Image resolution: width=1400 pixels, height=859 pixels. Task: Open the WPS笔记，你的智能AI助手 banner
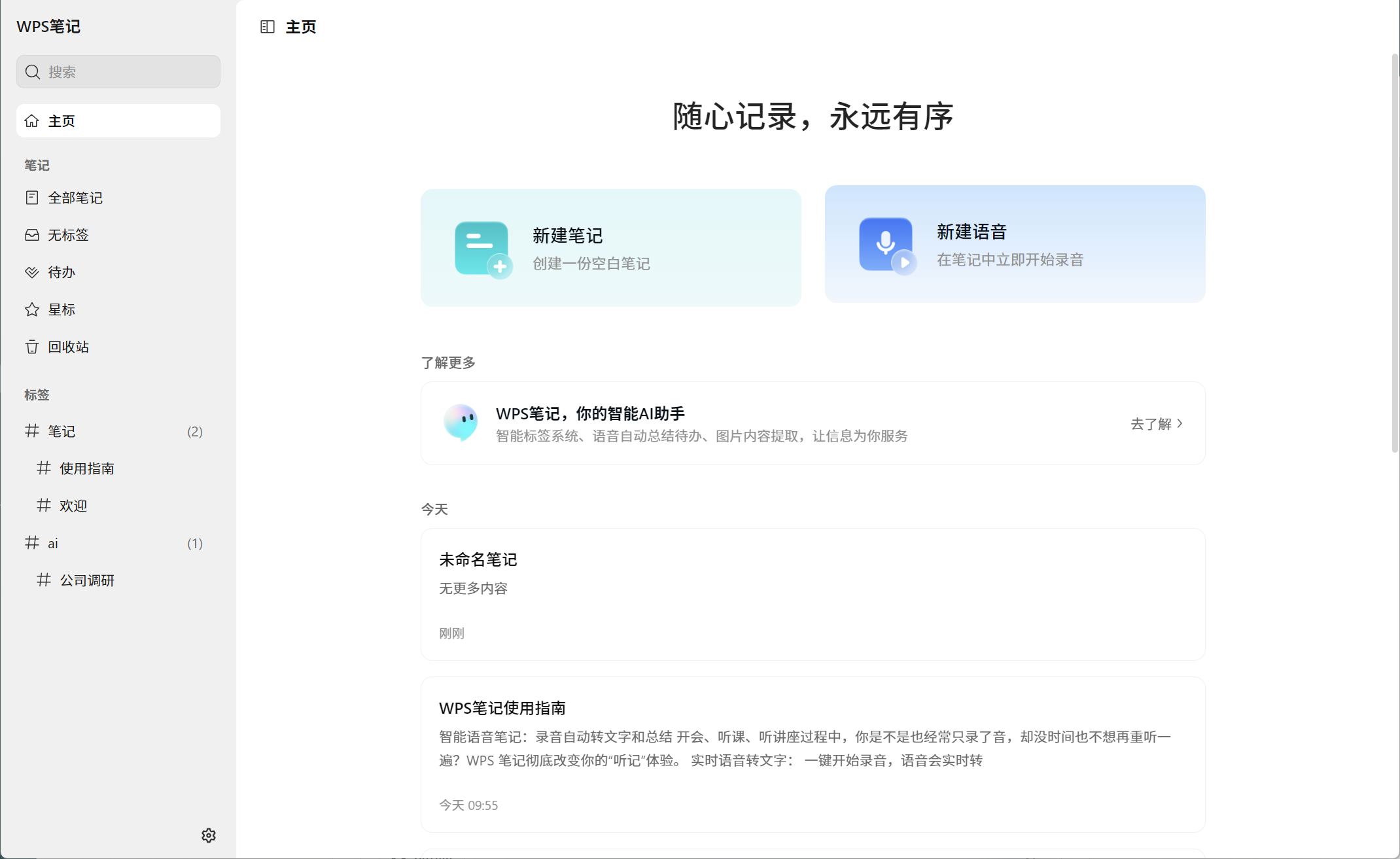[x=813, y=423]
